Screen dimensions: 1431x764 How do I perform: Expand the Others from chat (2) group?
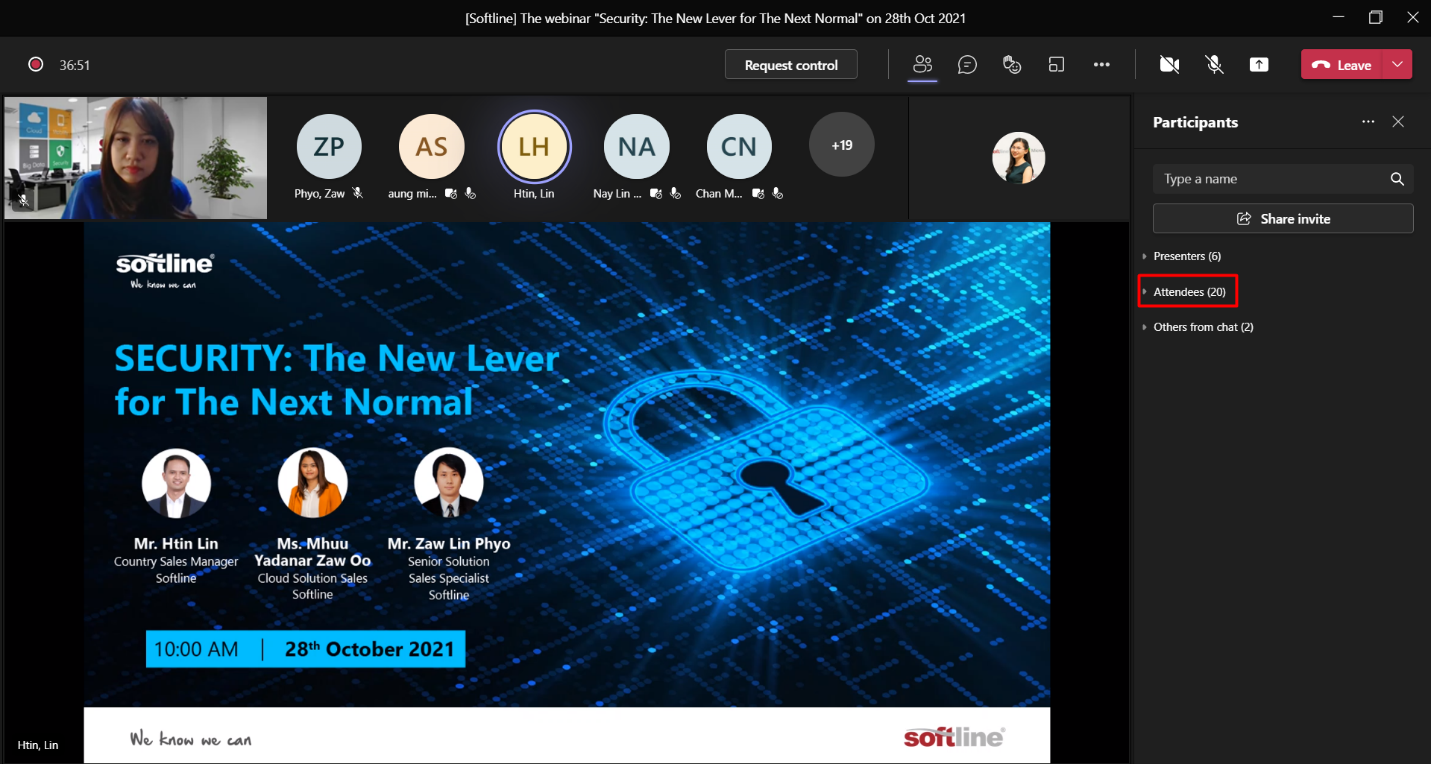[x=1203, y=327]
